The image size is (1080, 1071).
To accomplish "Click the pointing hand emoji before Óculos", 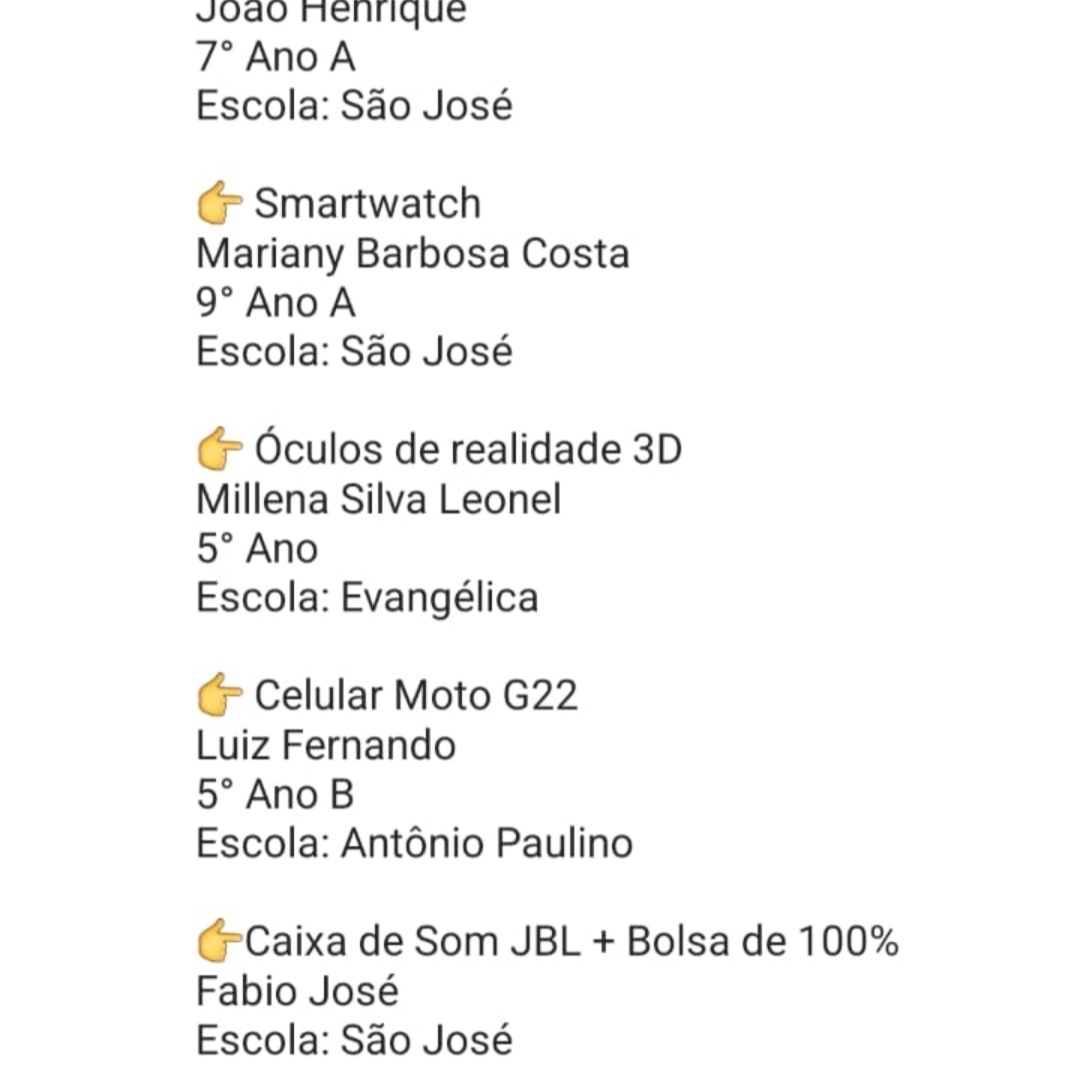I will 220,448.
